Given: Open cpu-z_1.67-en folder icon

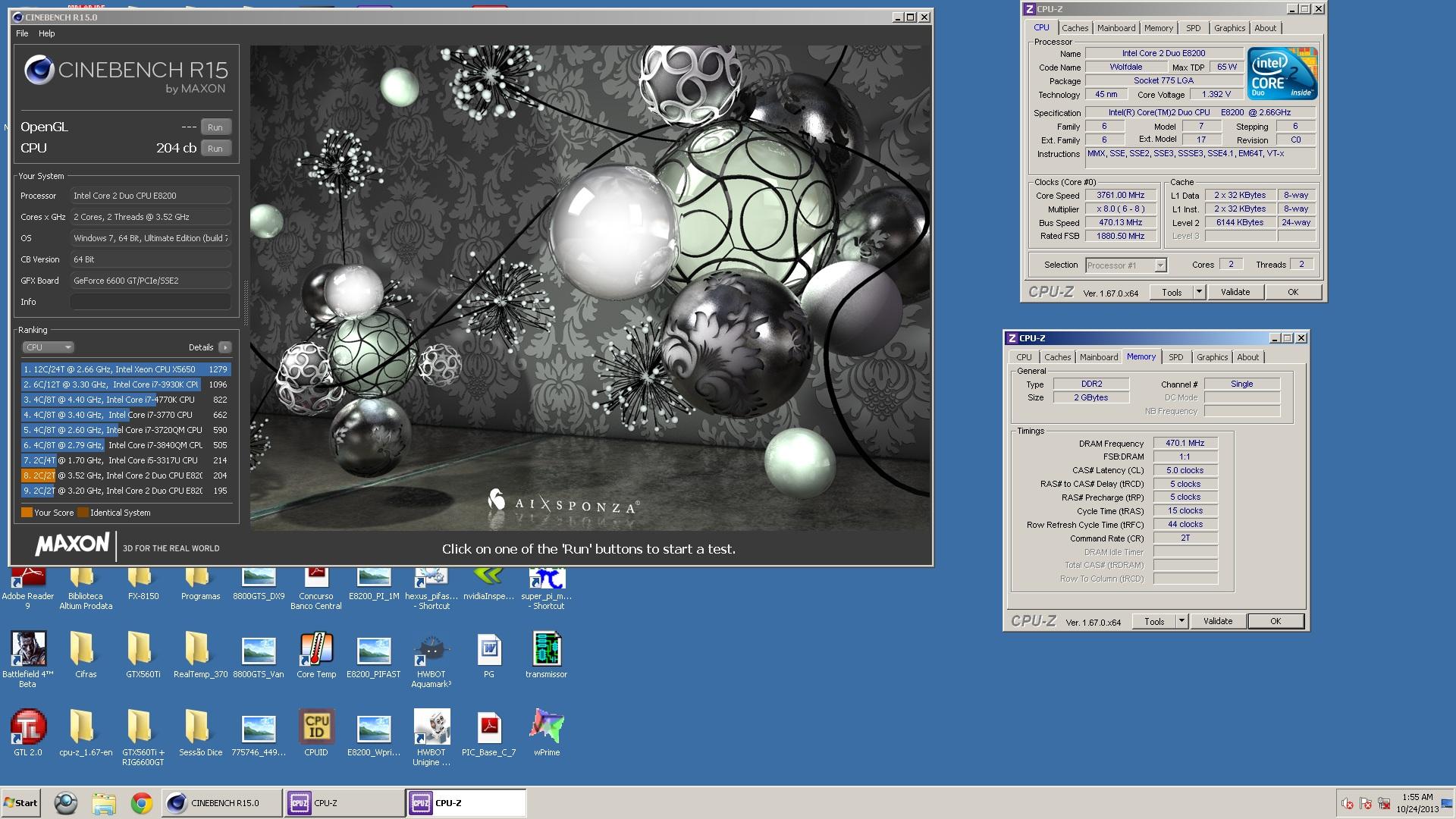Looking at the screenshot, I should (x=85, y=733).
